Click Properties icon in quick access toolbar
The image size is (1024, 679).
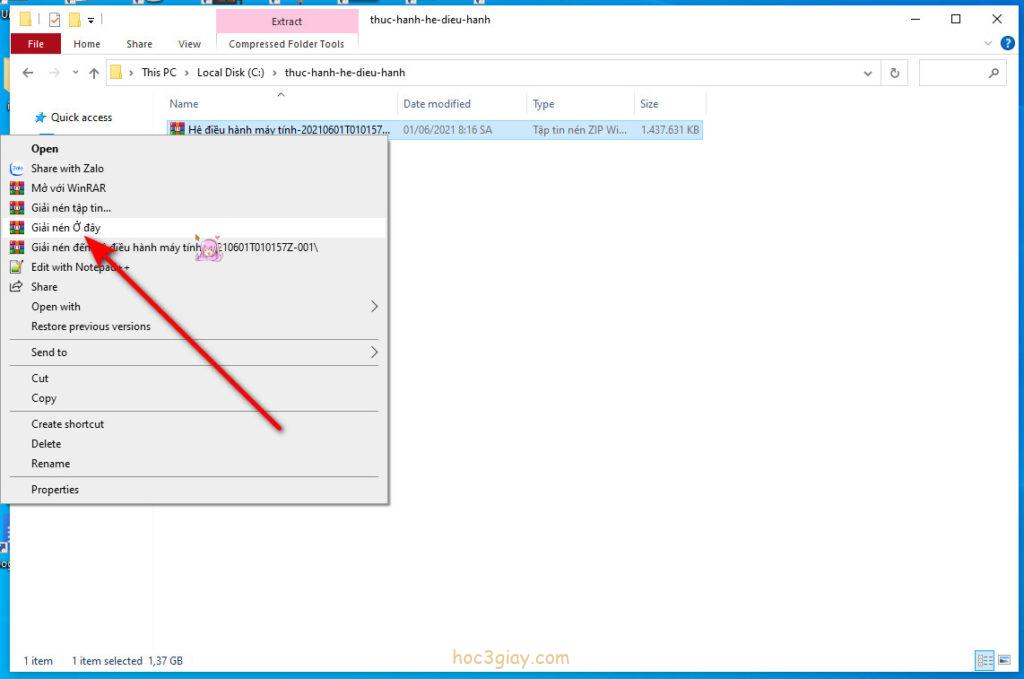click(x=54, y=19)
